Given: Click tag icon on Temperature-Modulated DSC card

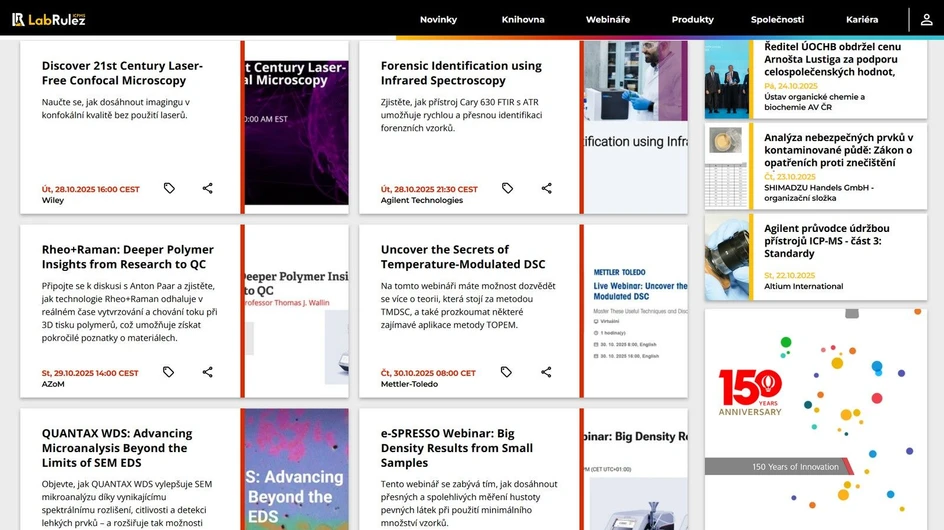Looking at the screenshot, I should pyautogui.click(x=506, y=372).
